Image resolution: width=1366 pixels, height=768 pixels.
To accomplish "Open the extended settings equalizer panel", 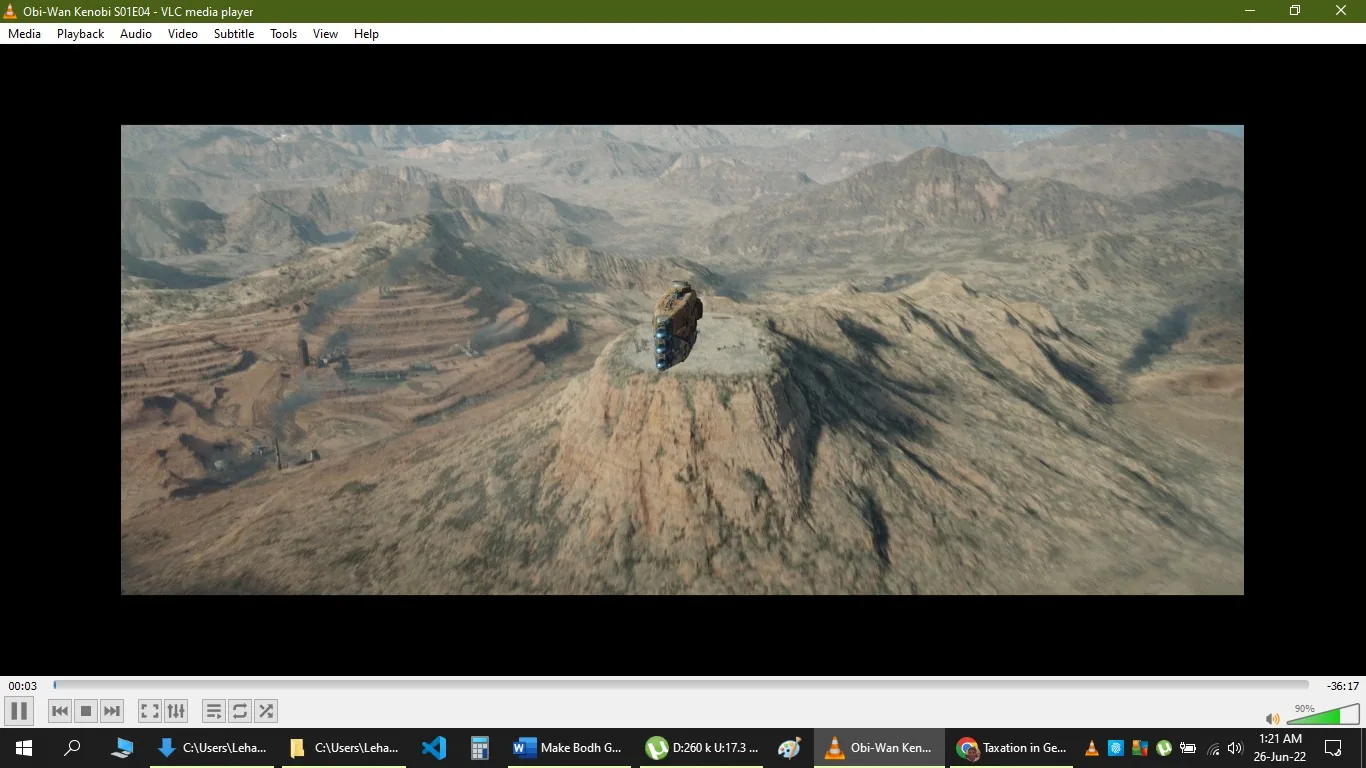I will 176,711.
